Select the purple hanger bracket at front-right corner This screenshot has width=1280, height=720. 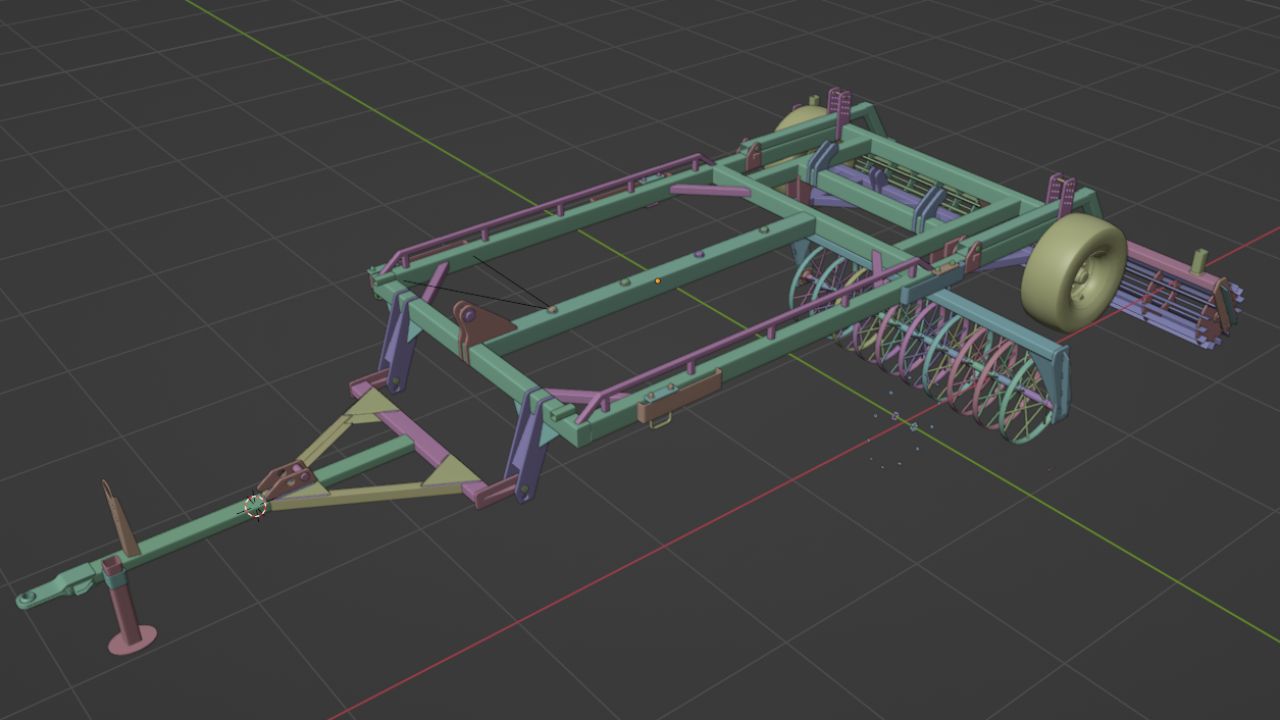pos(526,445)
